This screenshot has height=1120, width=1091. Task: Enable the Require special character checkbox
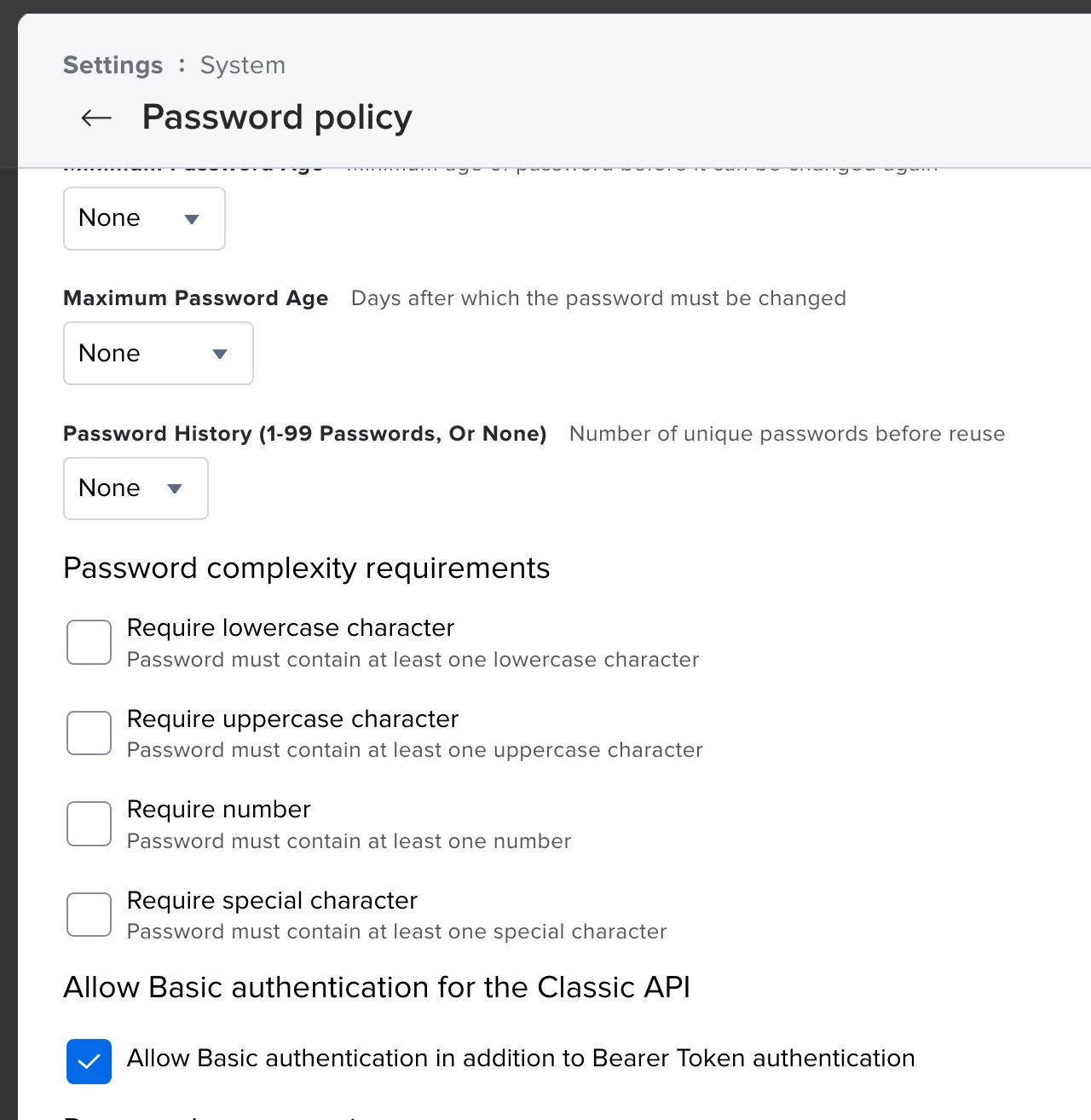(x=89, y=915)
